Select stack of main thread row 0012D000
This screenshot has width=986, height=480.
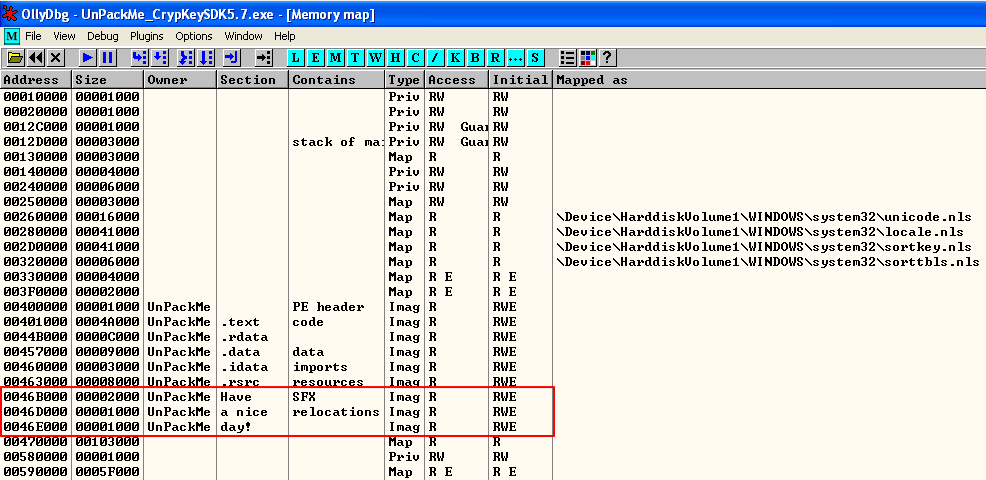[493, 142]
